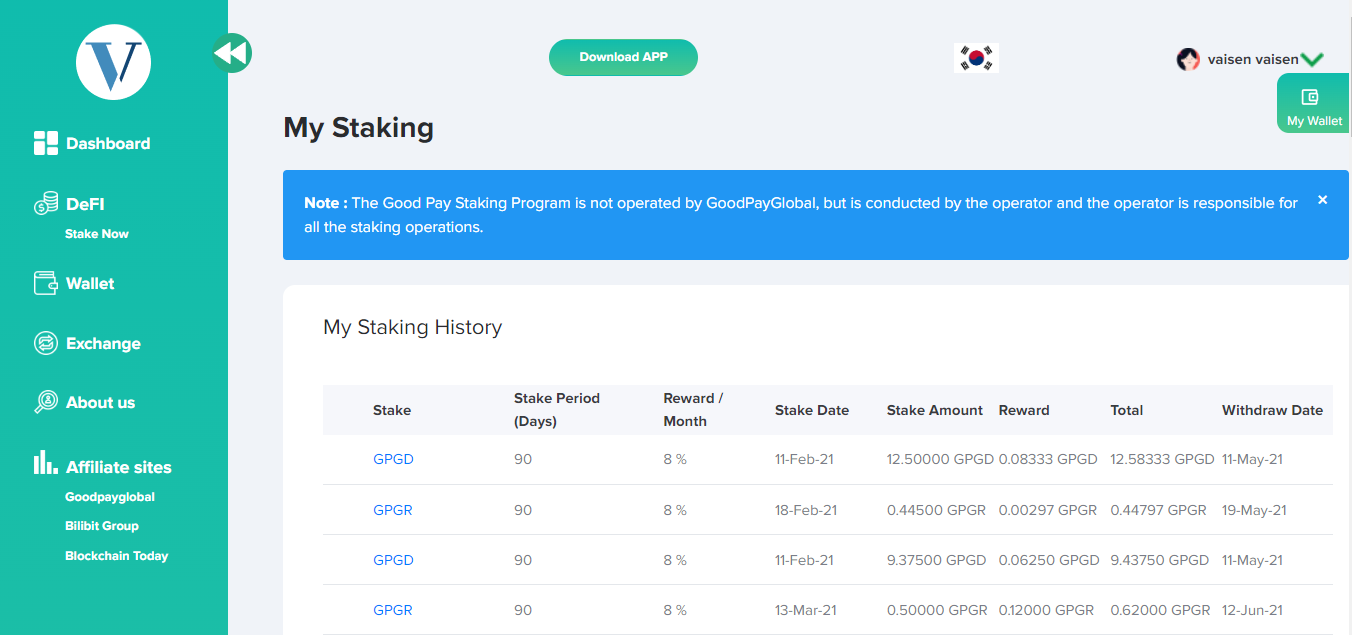Image resolution: width=1352 pixels, height=635 pixels.
Task: Click the V logo in sidebar
Action: [113, 62]
